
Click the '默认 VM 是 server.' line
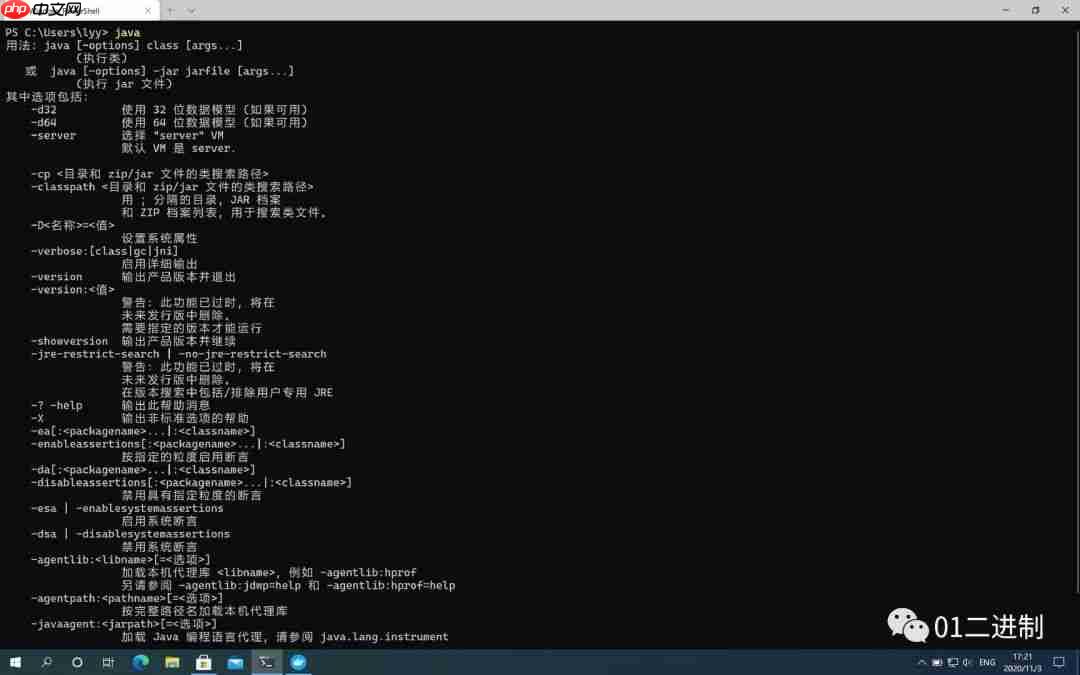pos(178,148)
